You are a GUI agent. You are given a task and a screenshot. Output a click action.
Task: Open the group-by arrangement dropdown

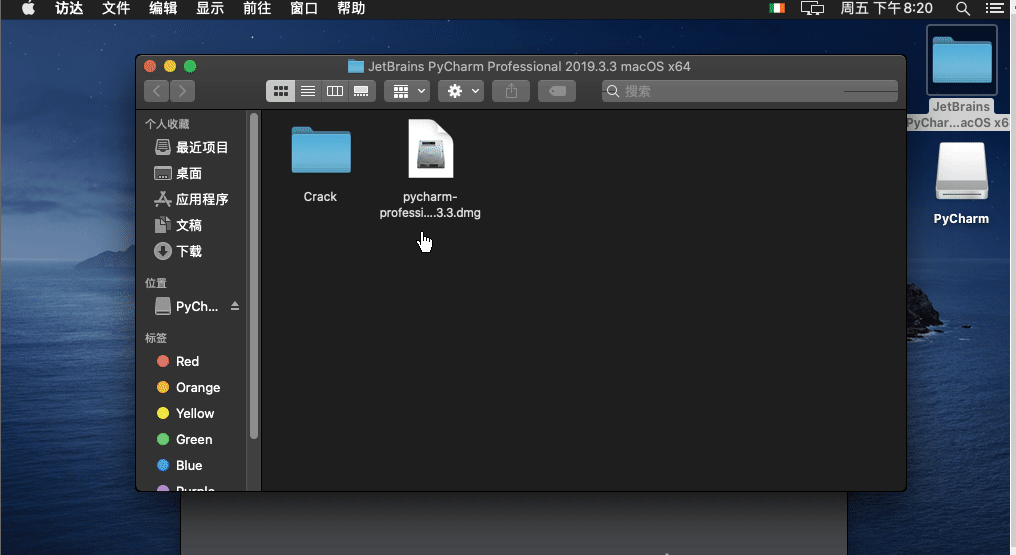pyautogui.click(x=407, y=91)
